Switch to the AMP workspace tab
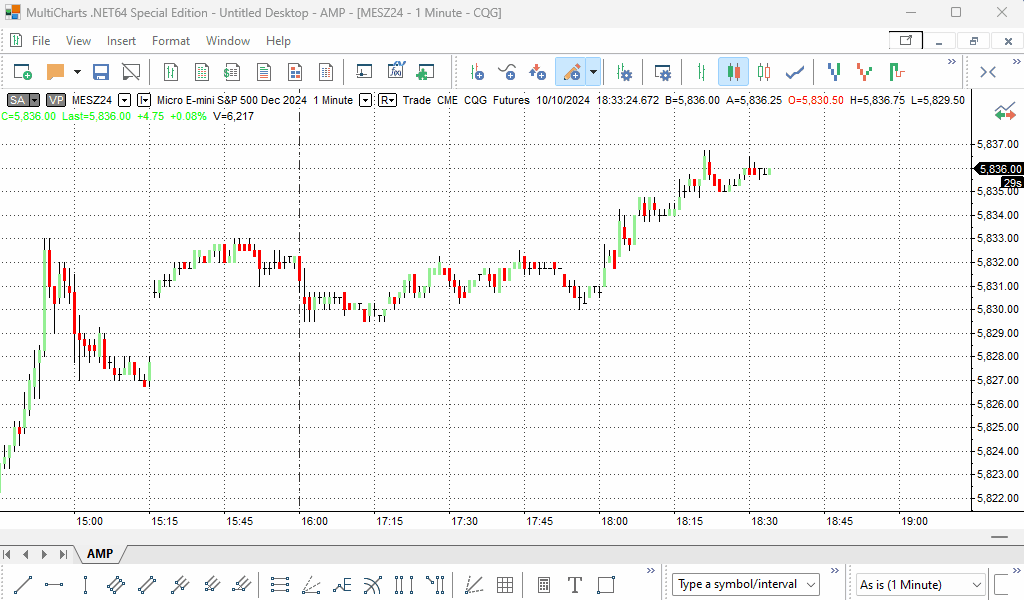Viewport: 1024px width, 600px height. pos(100,554)
